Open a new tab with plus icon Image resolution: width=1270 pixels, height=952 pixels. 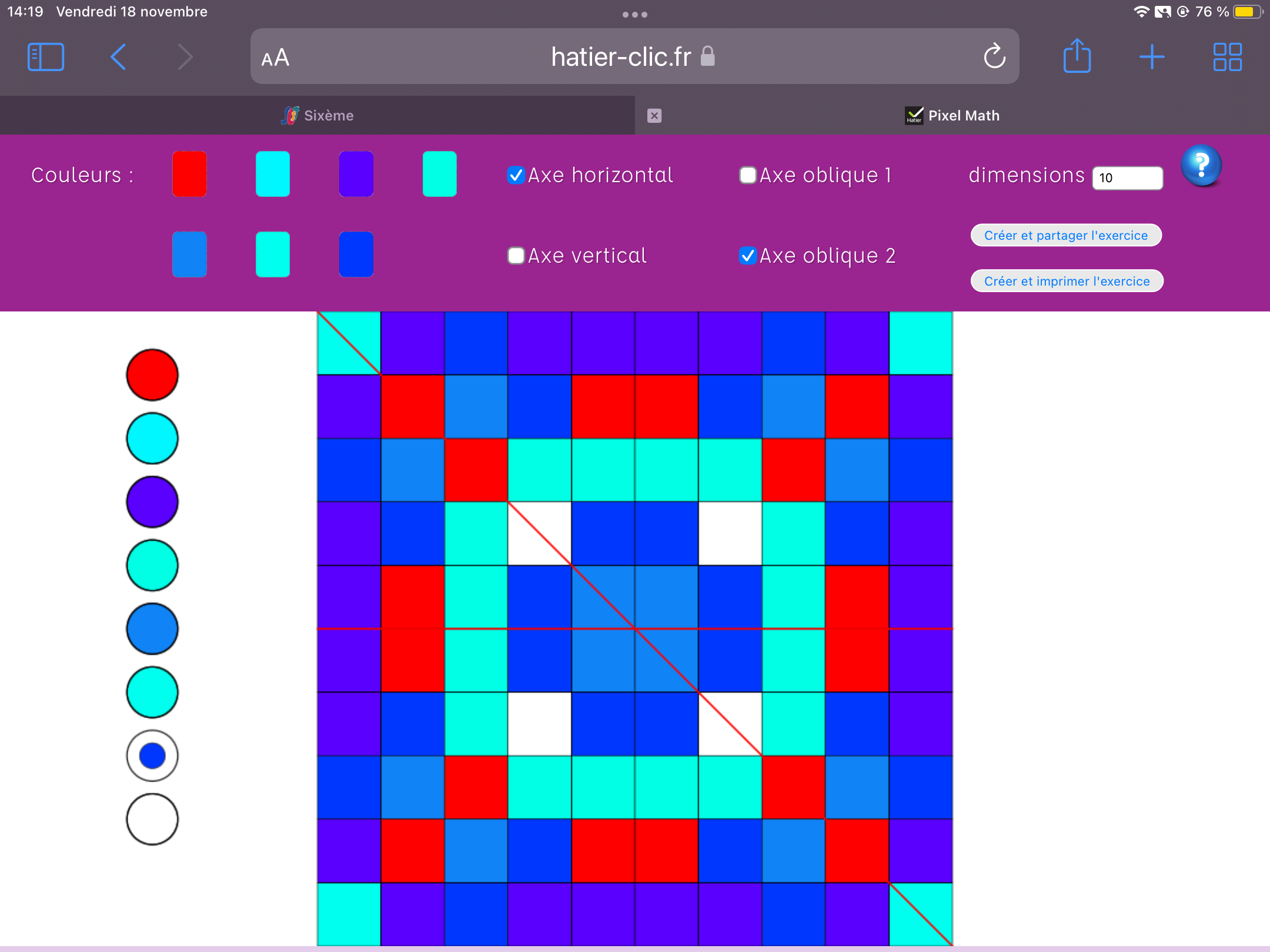tap(1151, 57)
